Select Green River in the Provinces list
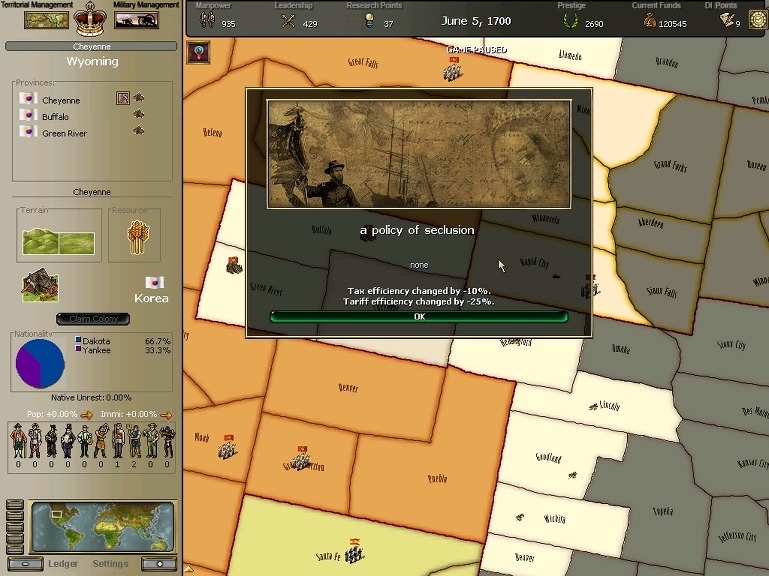The image size is (769, 576). [64, 133]
